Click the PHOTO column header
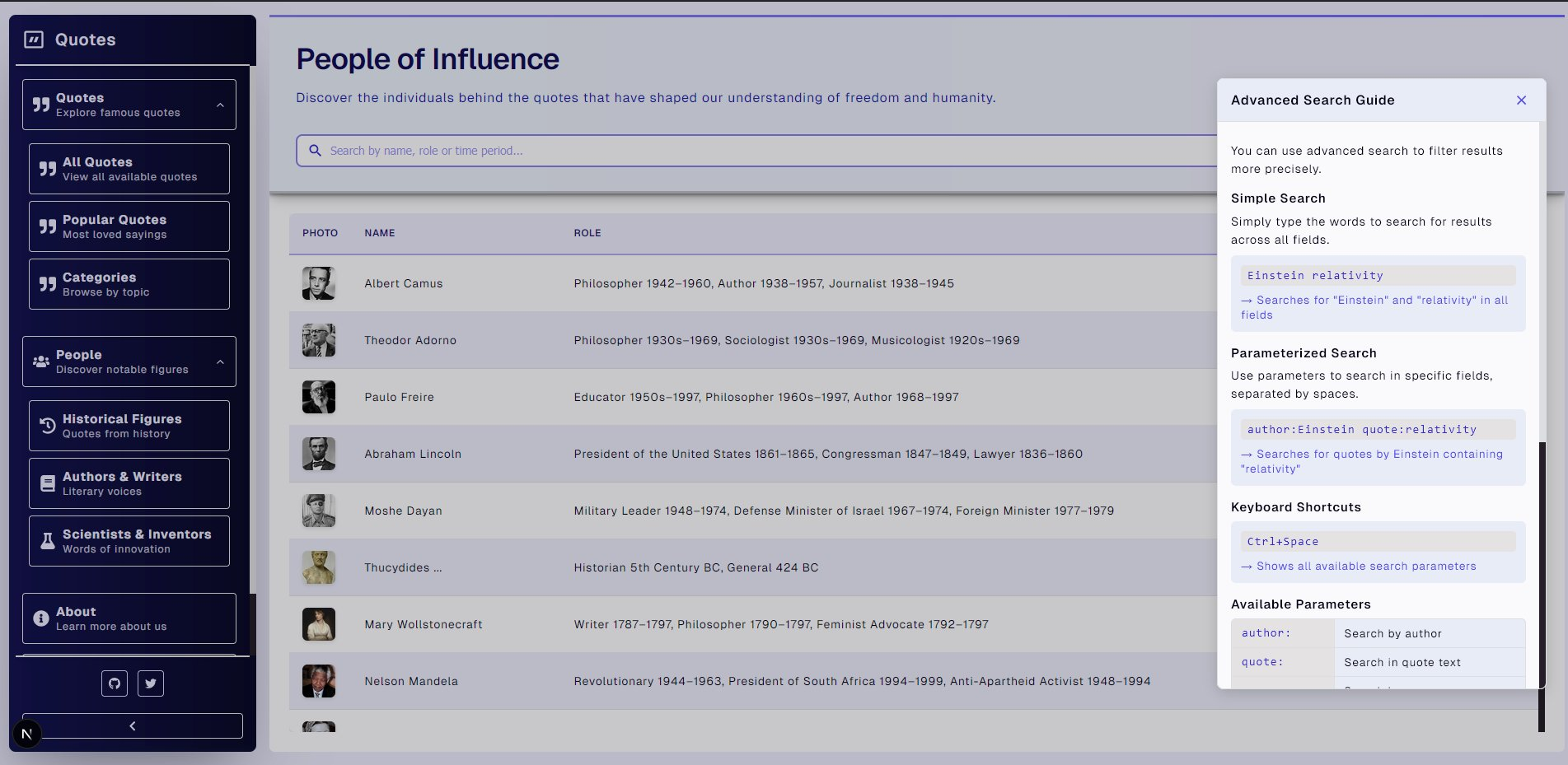The image size is (1568, 765). click(x=320, y=233)
